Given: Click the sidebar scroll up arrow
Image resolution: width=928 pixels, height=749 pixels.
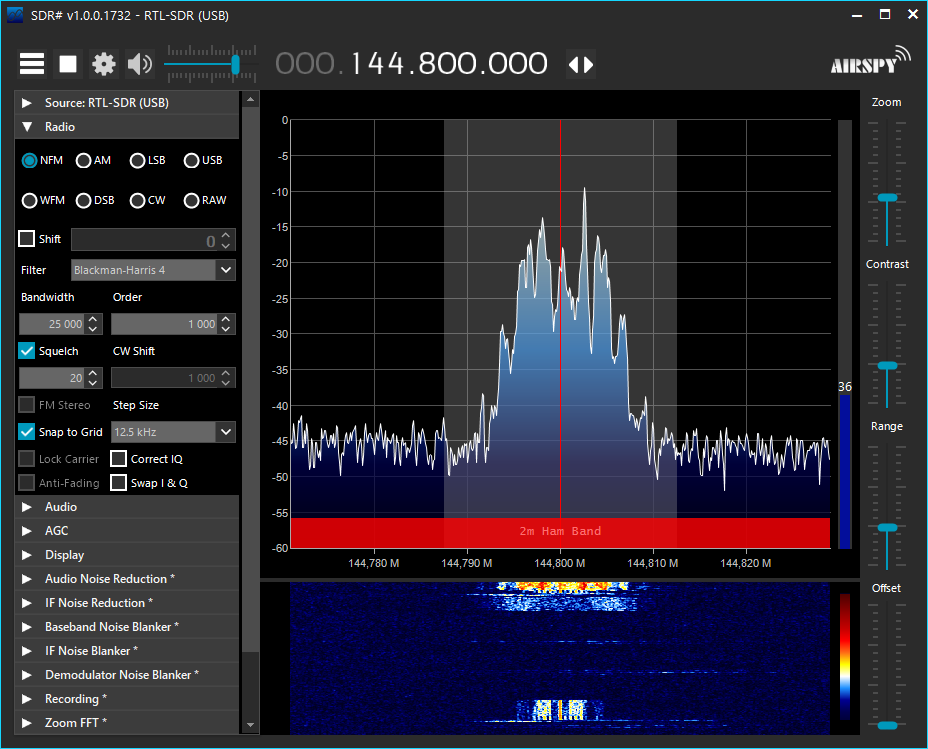Looking at the screenshot, I should tap(250, 99).
